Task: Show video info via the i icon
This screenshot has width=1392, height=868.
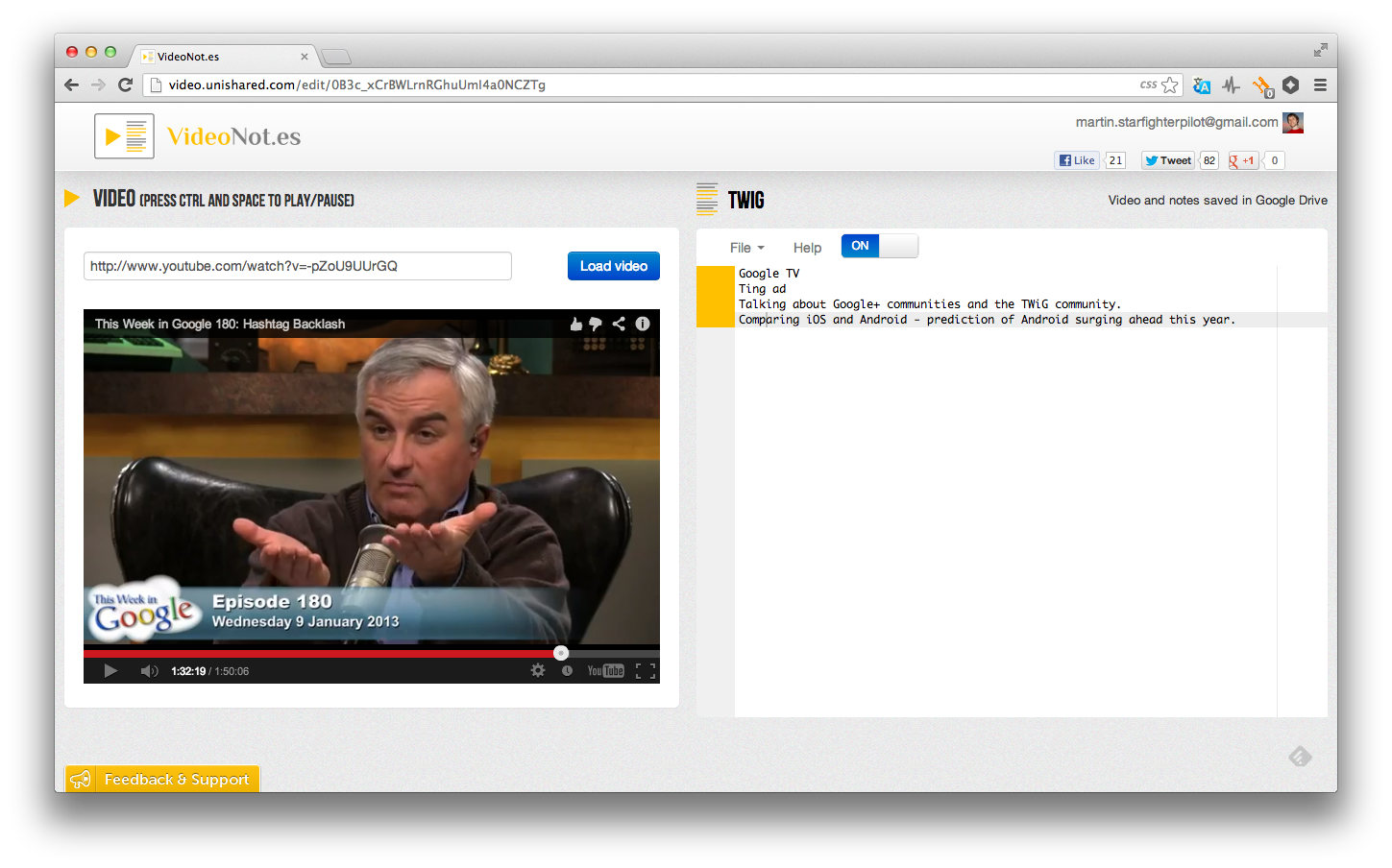Action: coord(642,324)
